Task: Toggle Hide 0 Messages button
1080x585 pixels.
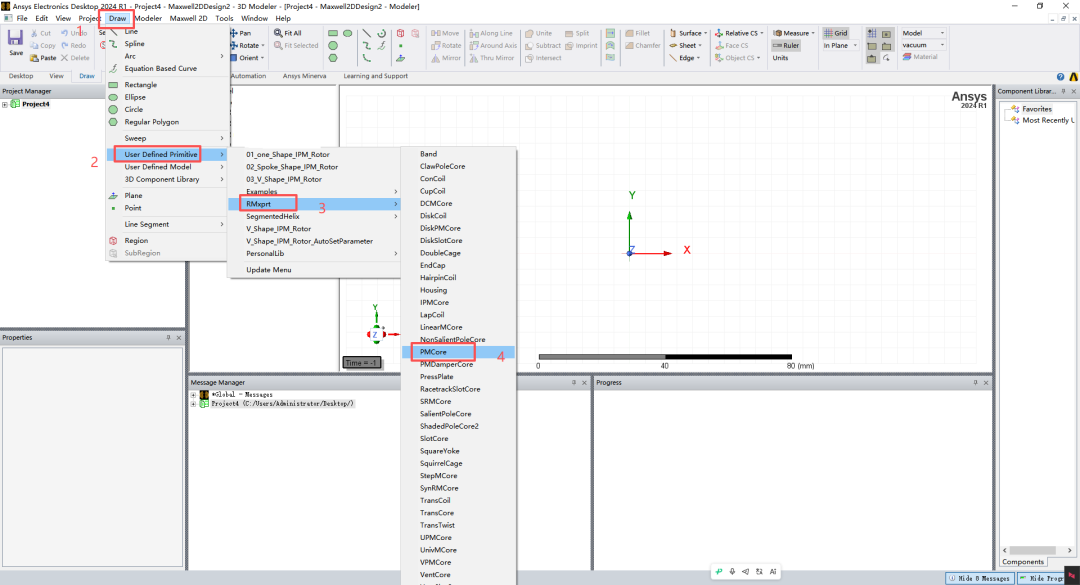Action: click(x=979, y=578)
